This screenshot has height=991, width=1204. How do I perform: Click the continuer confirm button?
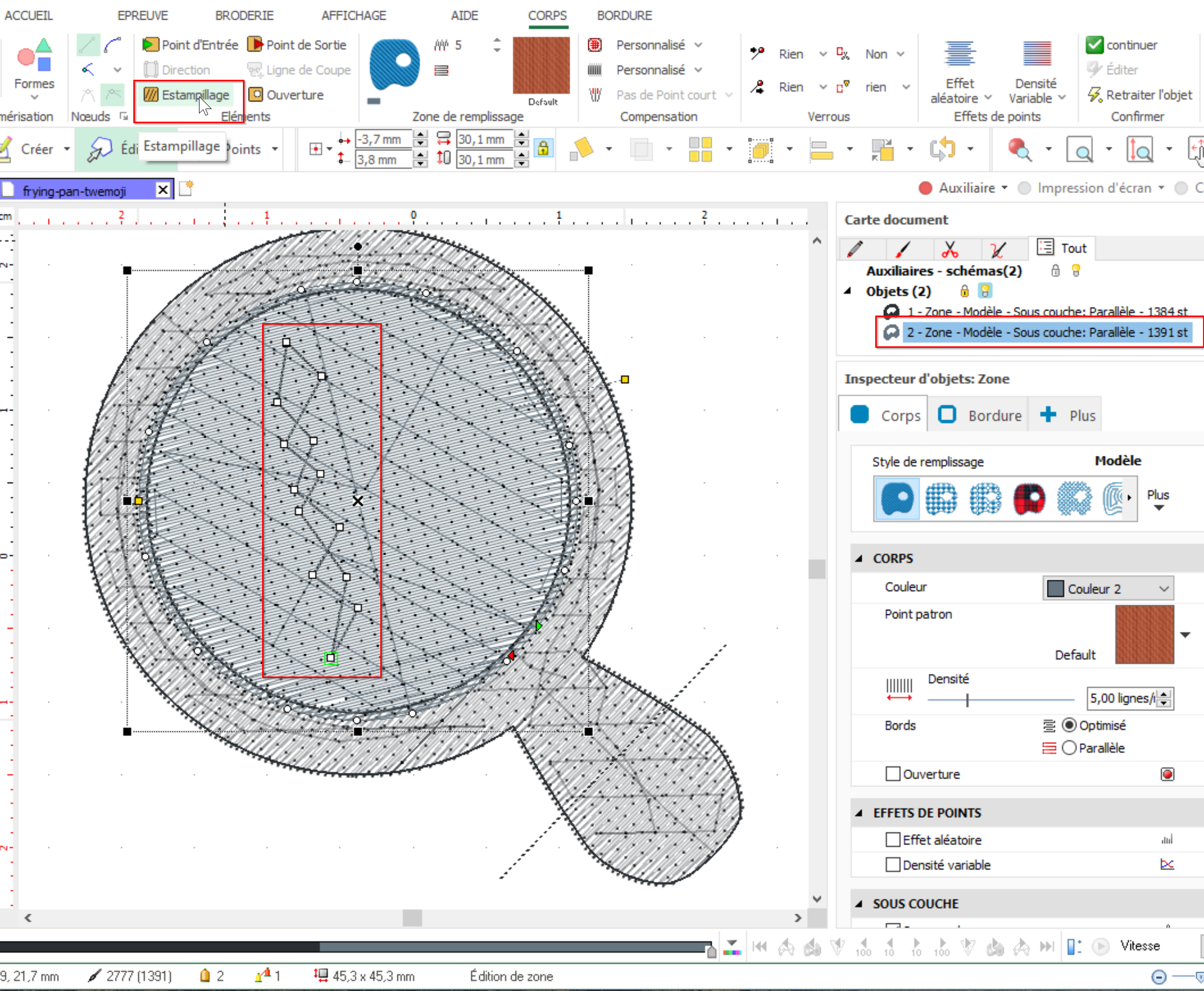pos(1121,44)
